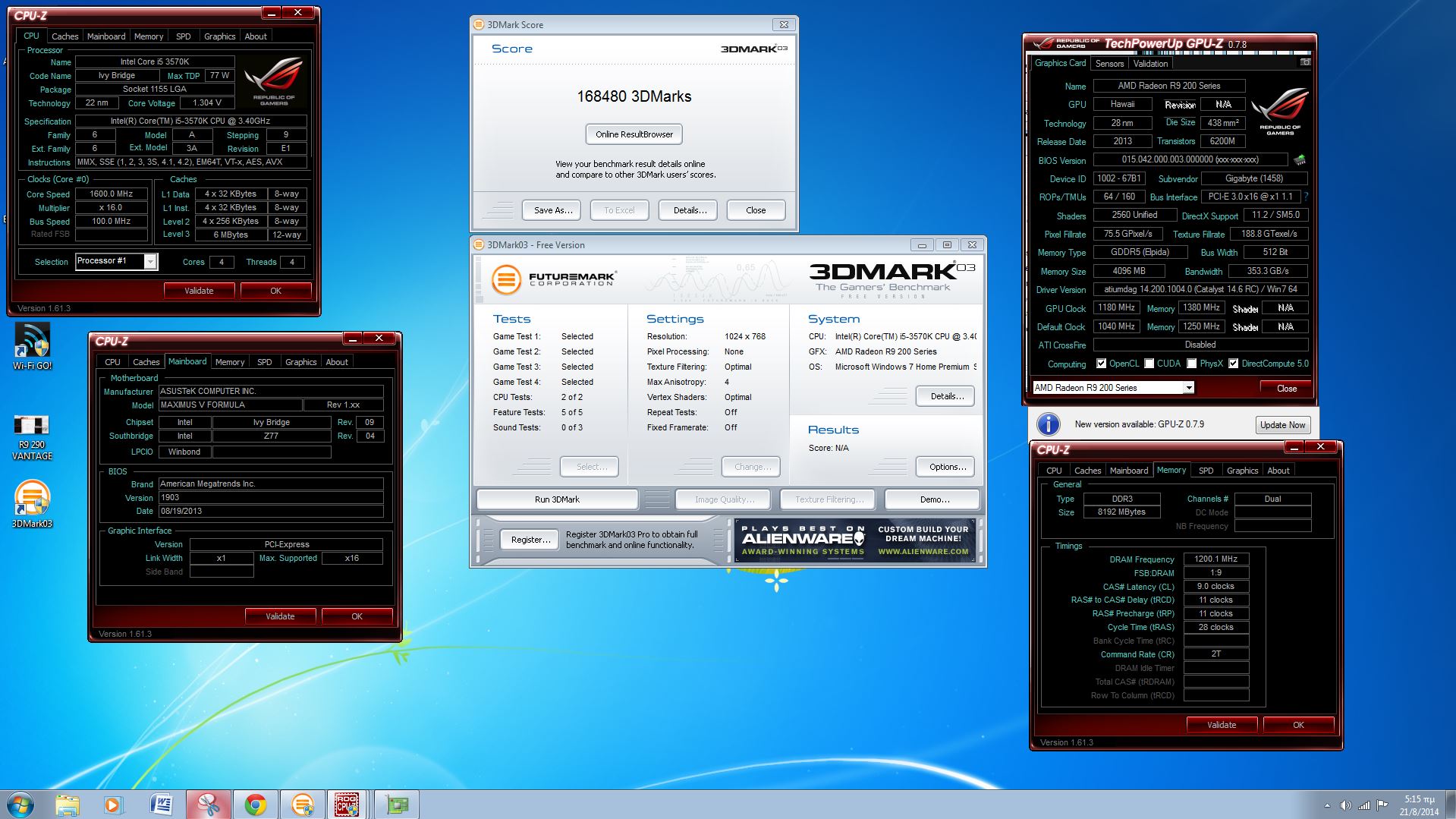Open SPD tab in the top CPU-Z window
The height and width of the screenshot is (819, 1456).
click(x=183, y=36)
